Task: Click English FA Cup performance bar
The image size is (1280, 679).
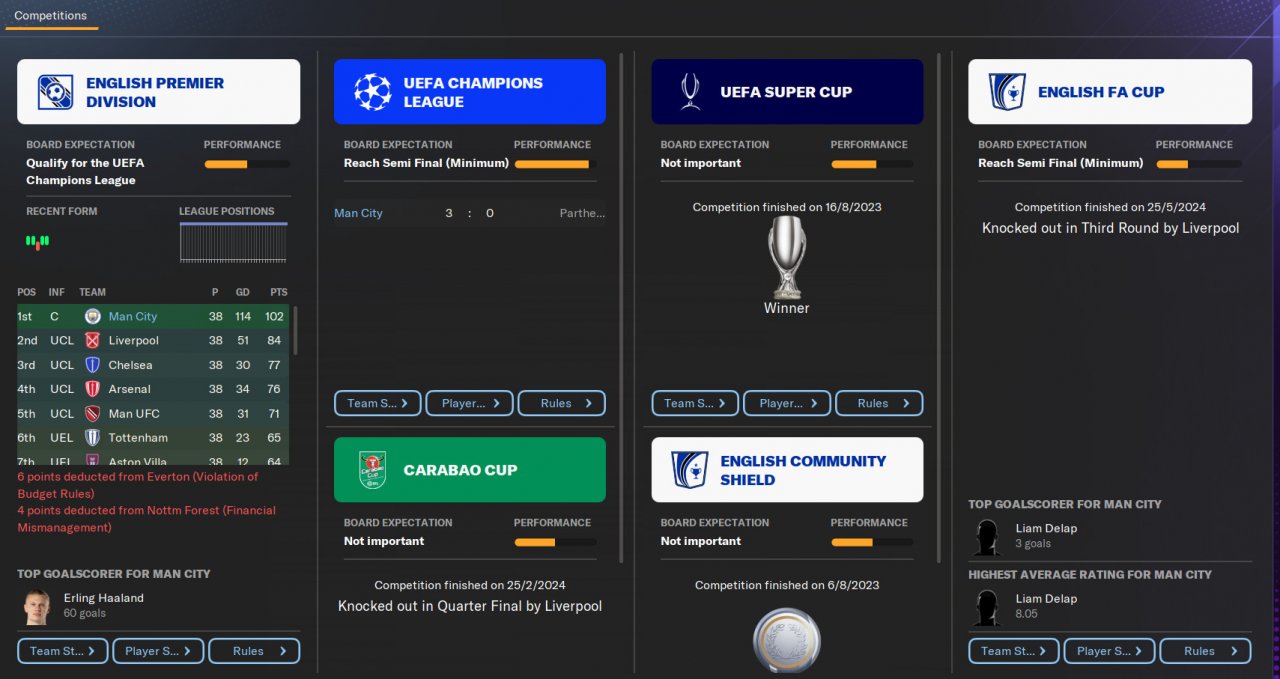Action: (1198, 164)
